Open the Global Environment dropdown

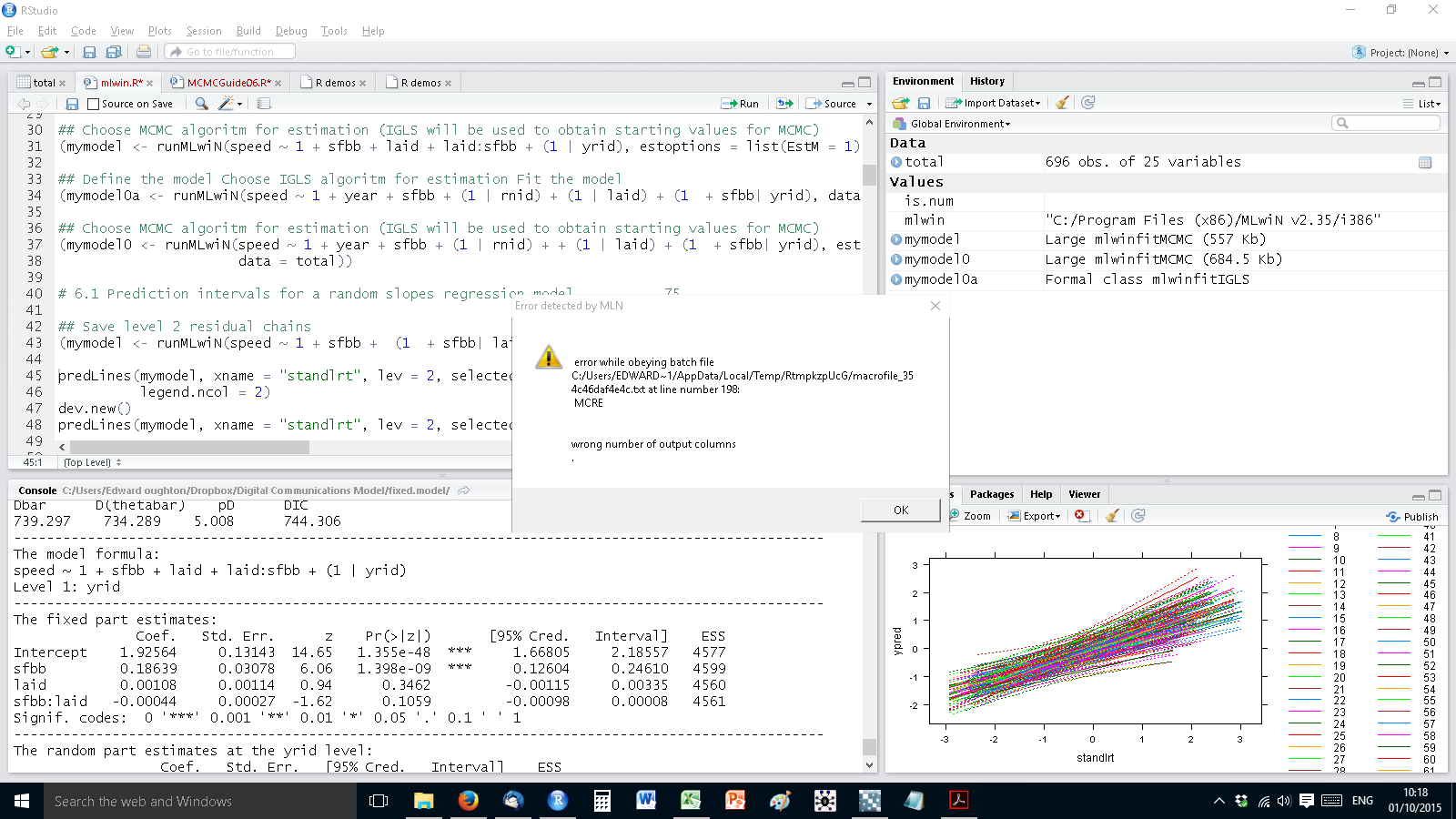coord(959,124)
